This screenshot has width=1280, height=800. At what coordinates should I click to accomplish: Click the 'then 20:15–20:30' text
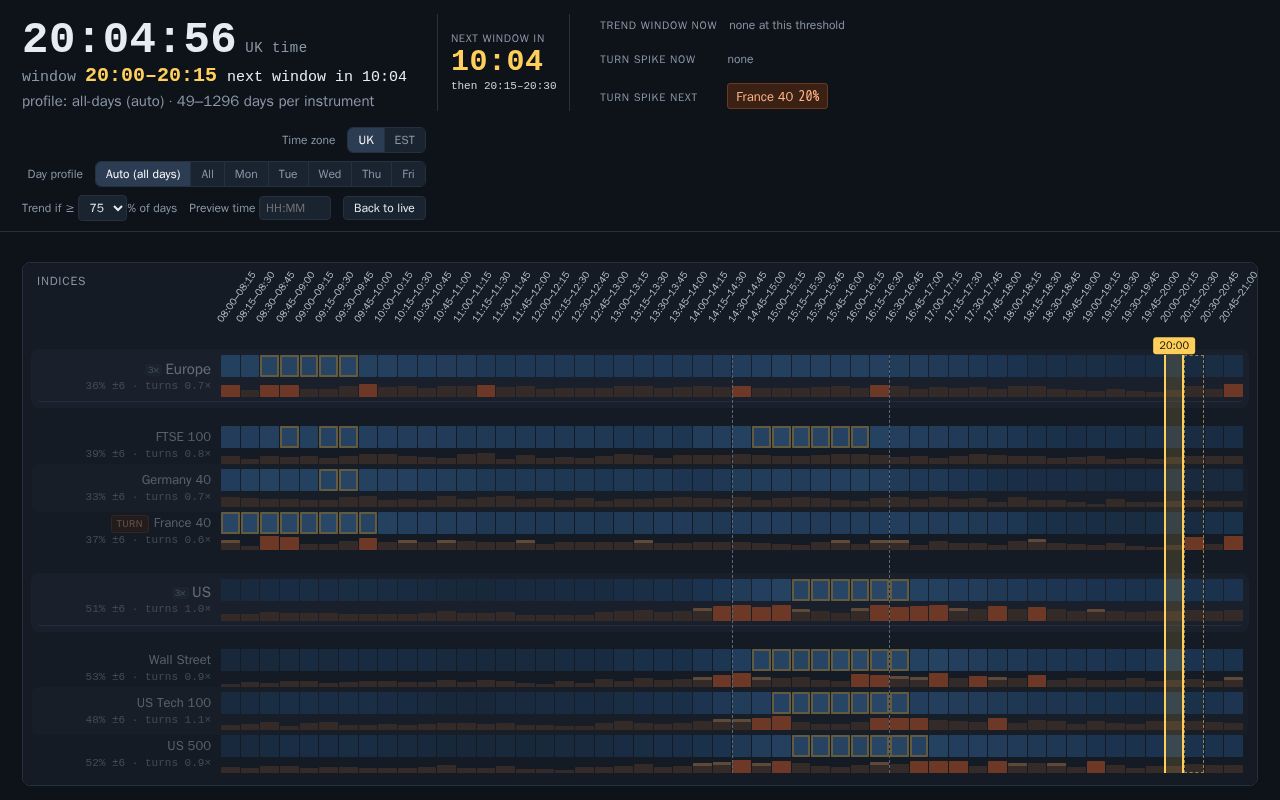[x=504, y=86]
